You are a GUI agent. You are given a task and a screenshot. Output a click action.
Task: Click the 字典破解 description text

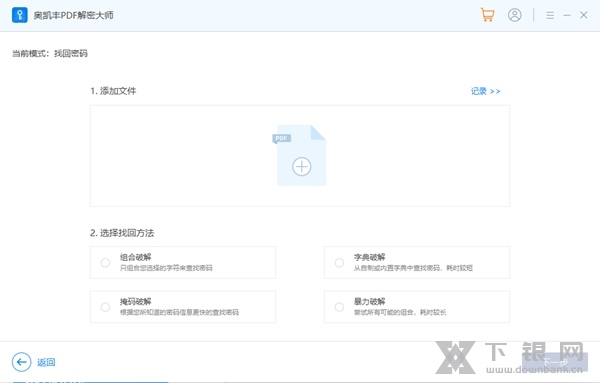click(x=413, y=268)
